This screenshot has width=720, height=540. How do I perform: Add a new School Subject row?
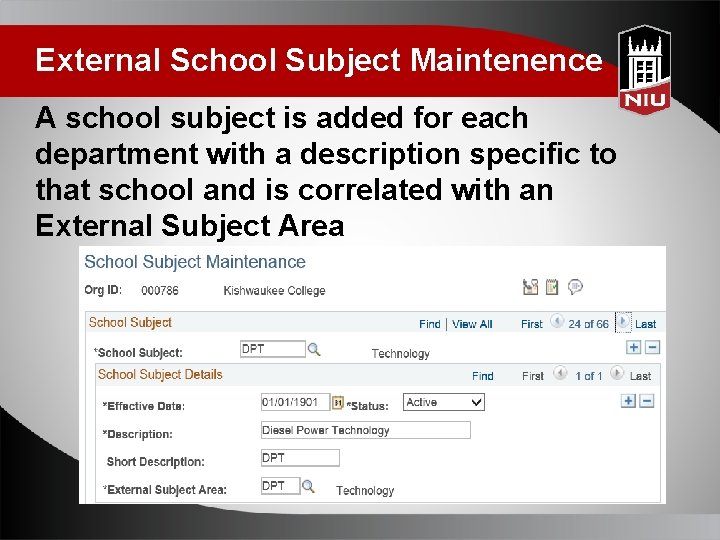click(634, 347)
